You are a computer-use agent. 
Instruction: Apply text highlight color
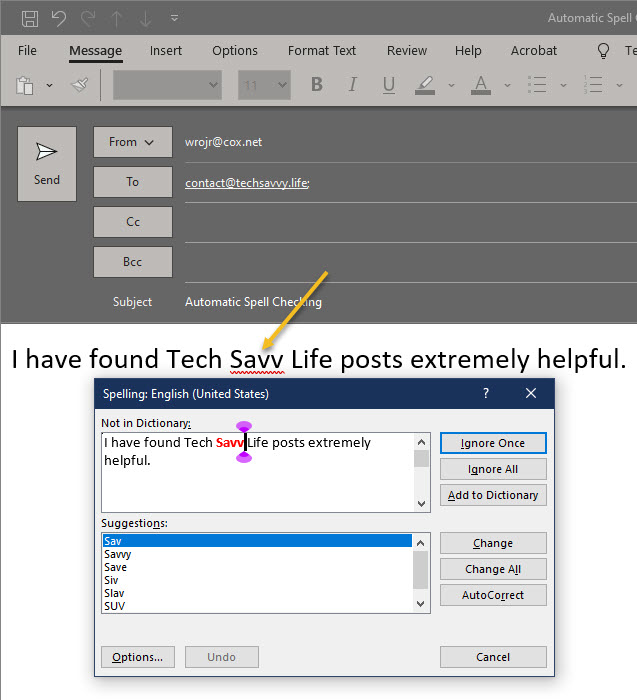[x=425, y=85]
